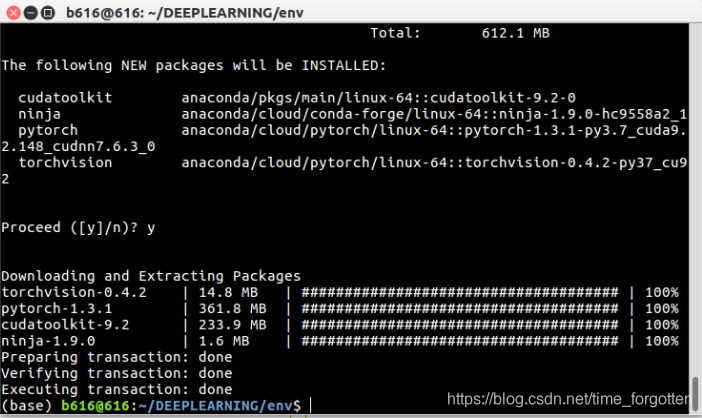This screenshot has height=418, width=702.
Task: Click 'torchvision-0.4.2' download row name
Action: (x=74, y=292)
